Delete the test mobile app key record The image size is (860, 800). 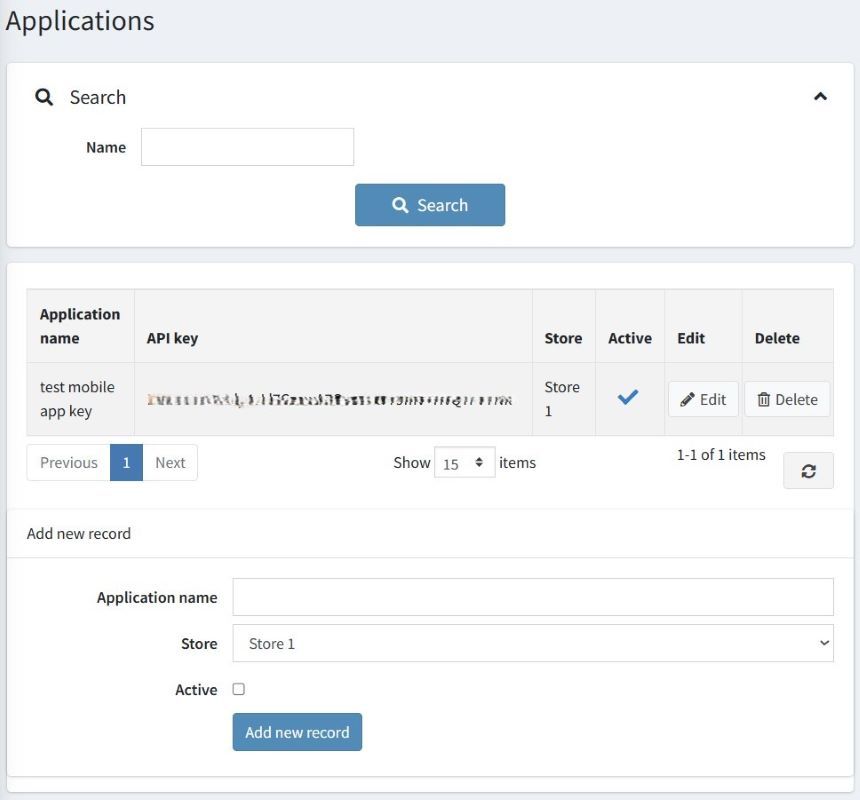787,399
